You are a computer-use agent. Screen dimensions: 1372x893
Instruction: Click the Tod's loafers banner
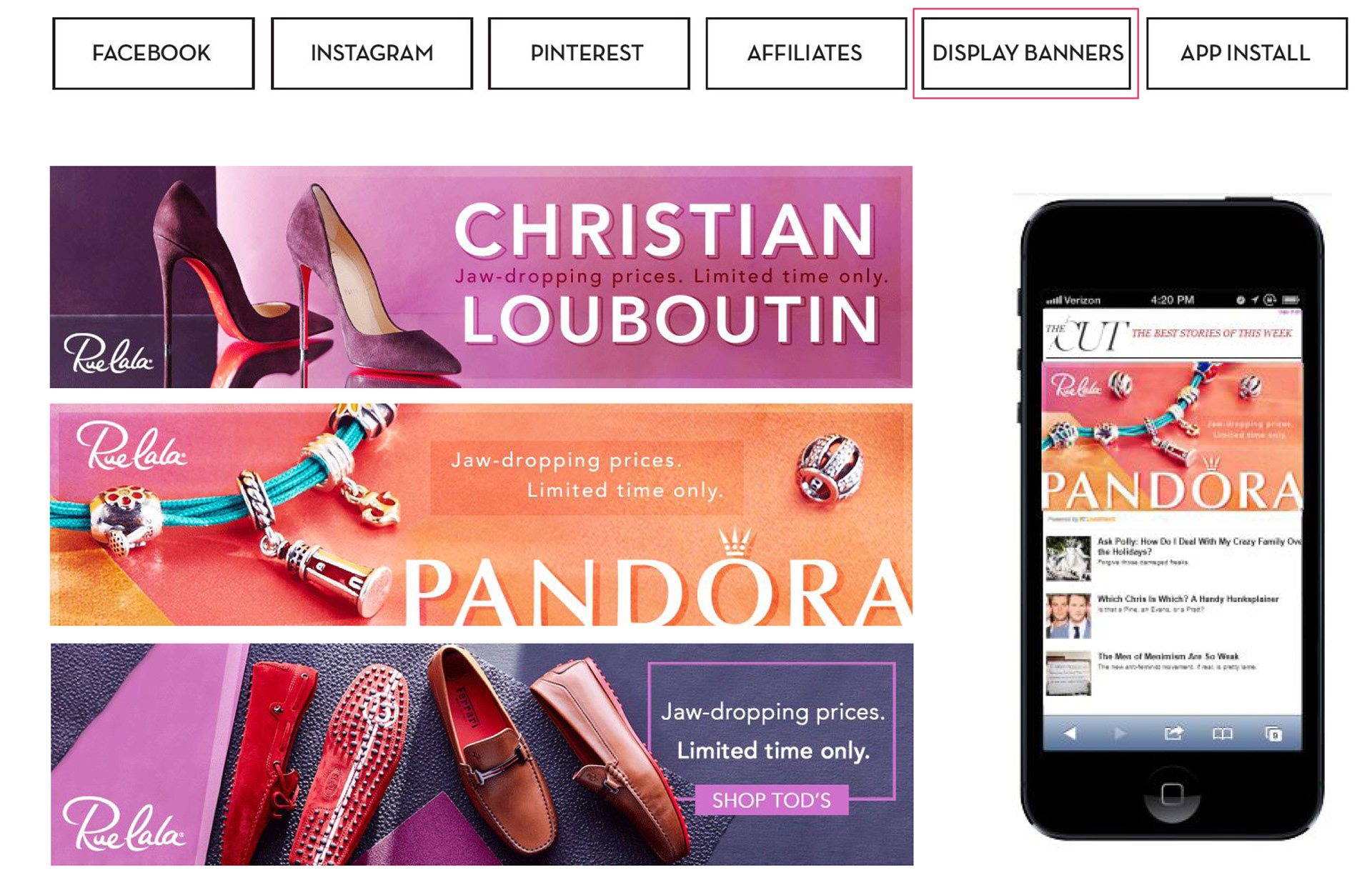pos(482,754)
